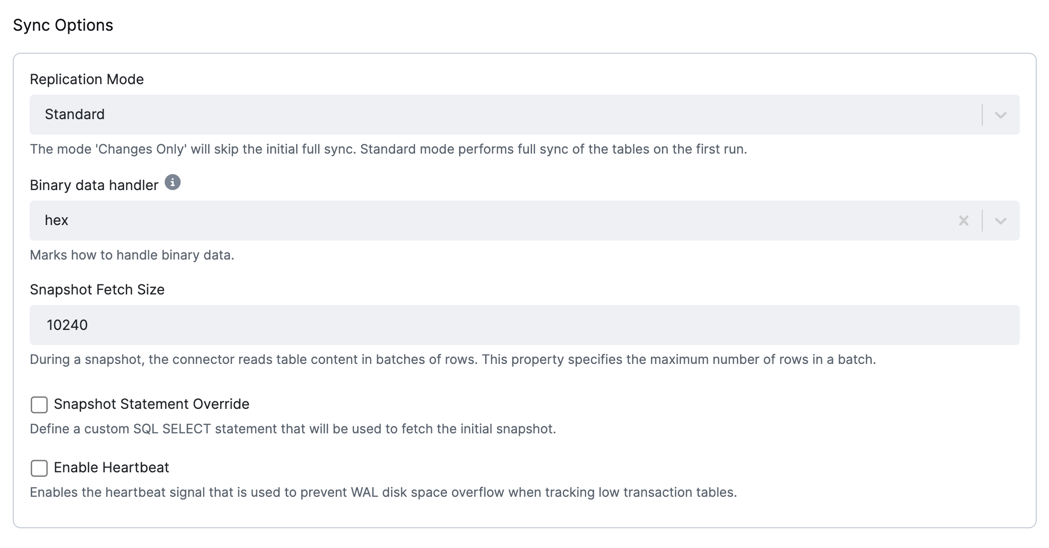Clear the hex selection with the X icon
The width and height of the screenshot is (1049, 548).
click(963, 220)
